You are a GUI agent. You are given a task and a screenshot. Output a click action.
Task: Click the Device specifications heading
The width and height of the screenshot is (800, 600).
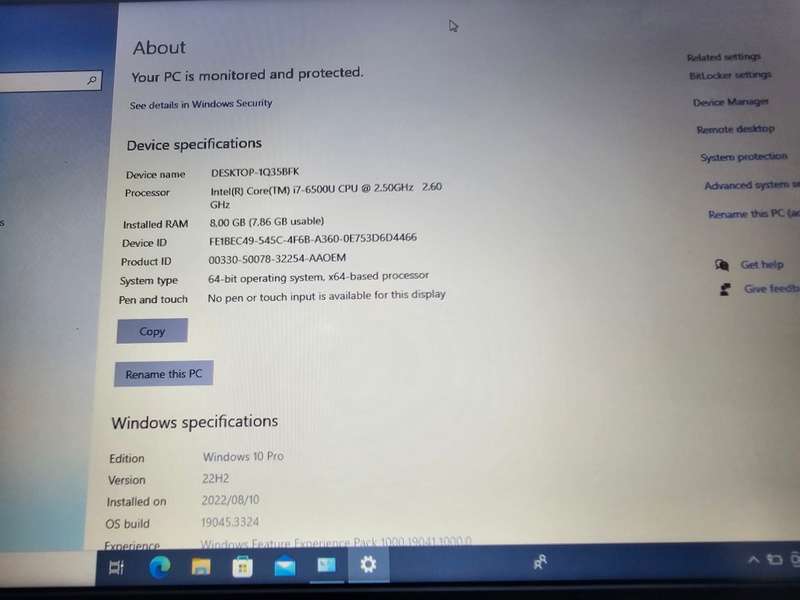[194, 144]
